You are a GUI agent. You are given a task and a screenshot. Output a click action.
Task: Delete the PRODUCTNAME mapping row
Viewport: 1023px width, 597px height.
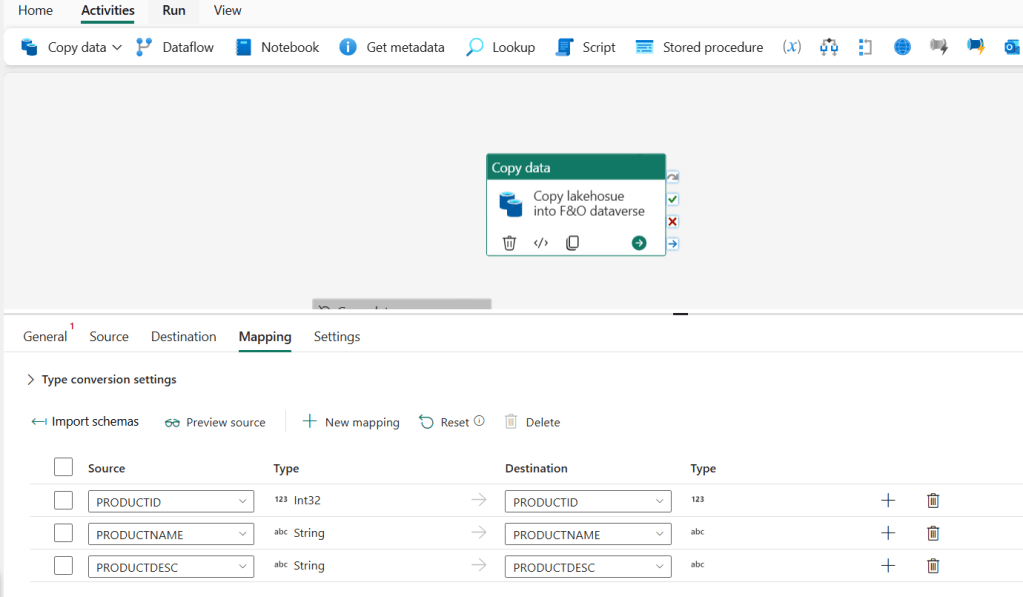[x=933, y=533]
